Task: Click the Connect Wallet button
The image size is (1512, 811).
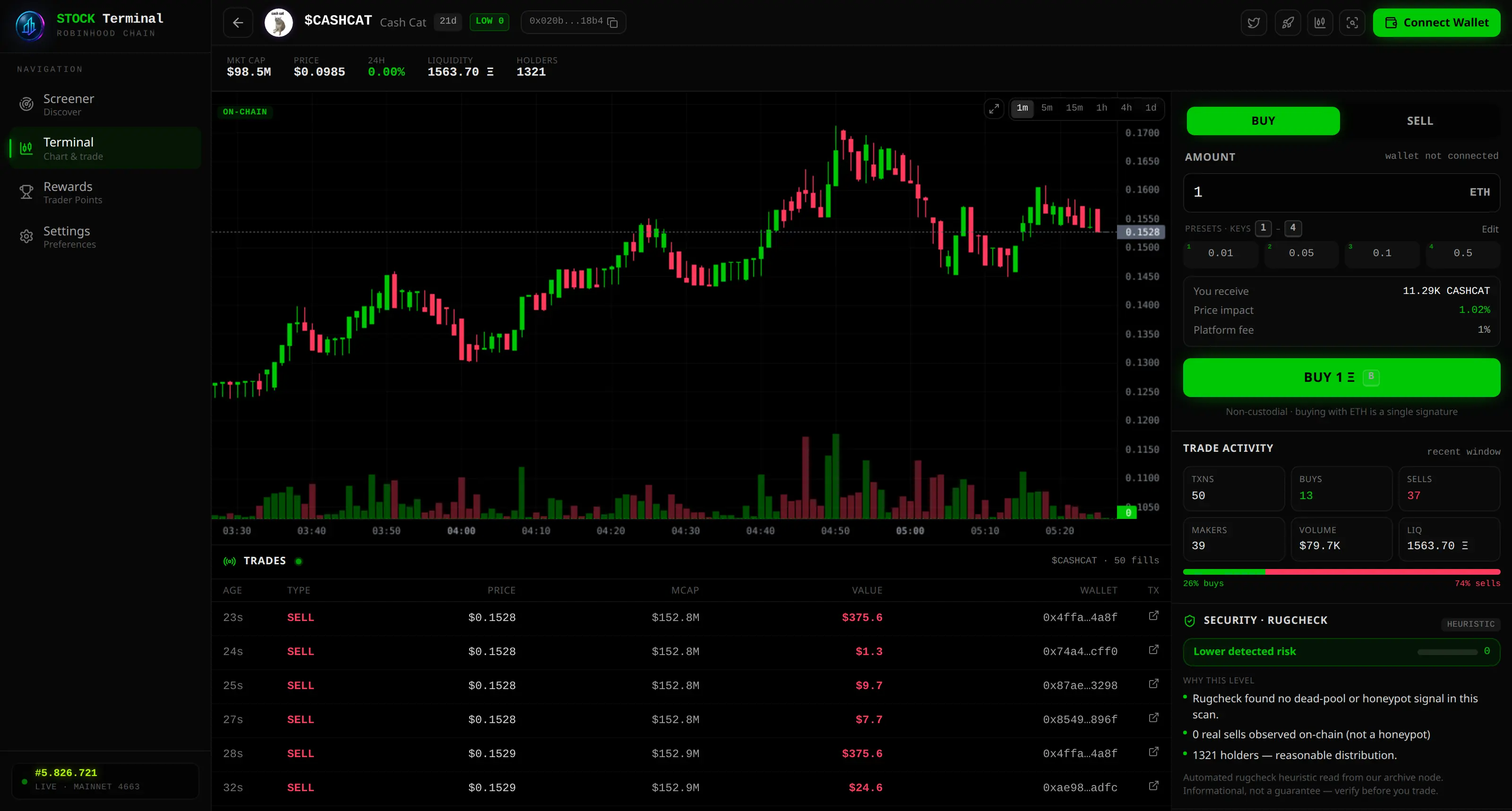Action: click(x=1436, y=22)
